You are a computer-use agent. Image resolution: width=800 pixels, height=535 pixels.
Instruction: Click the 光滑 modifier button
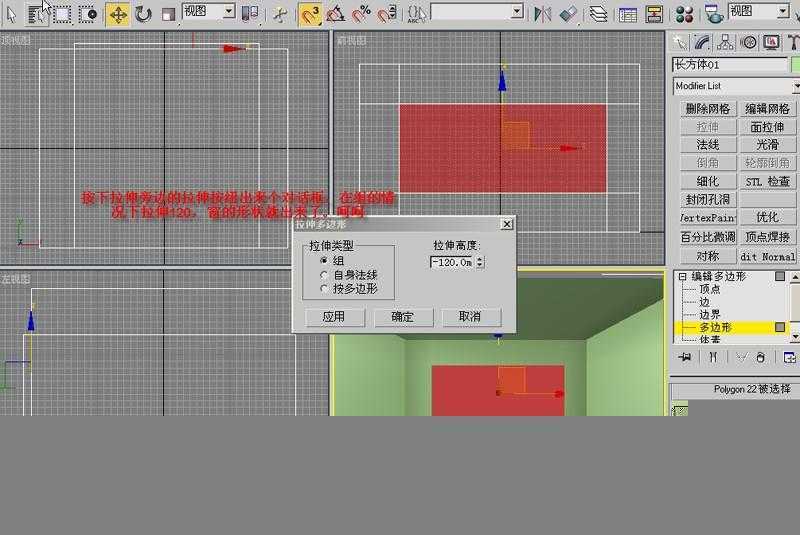(x=767, y=145)
